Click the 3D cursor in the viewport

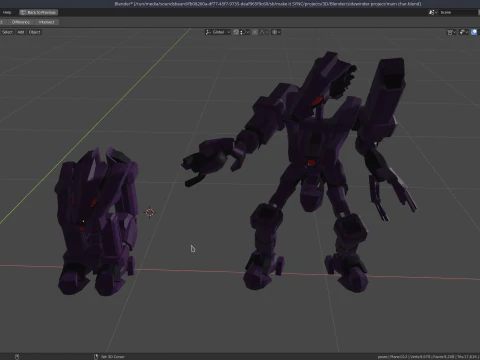150,212
